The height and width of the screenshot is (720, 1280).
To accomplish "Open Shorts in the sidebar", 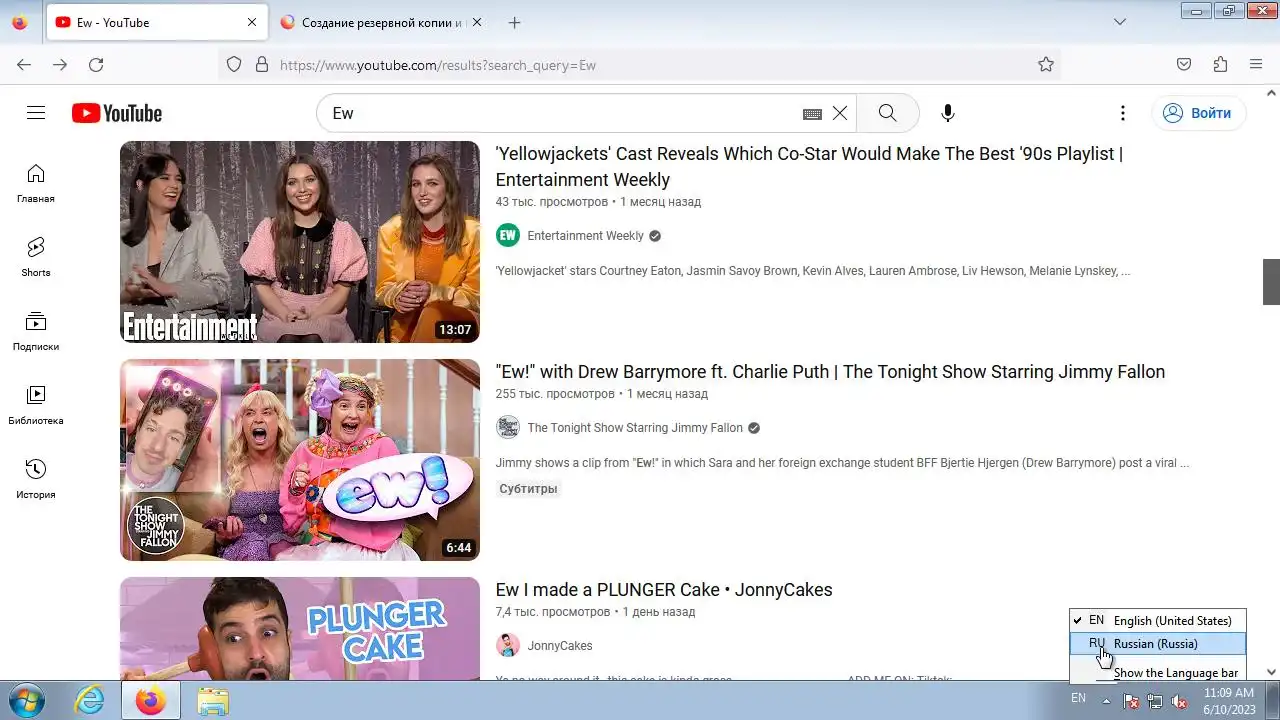I will point(36,258).
